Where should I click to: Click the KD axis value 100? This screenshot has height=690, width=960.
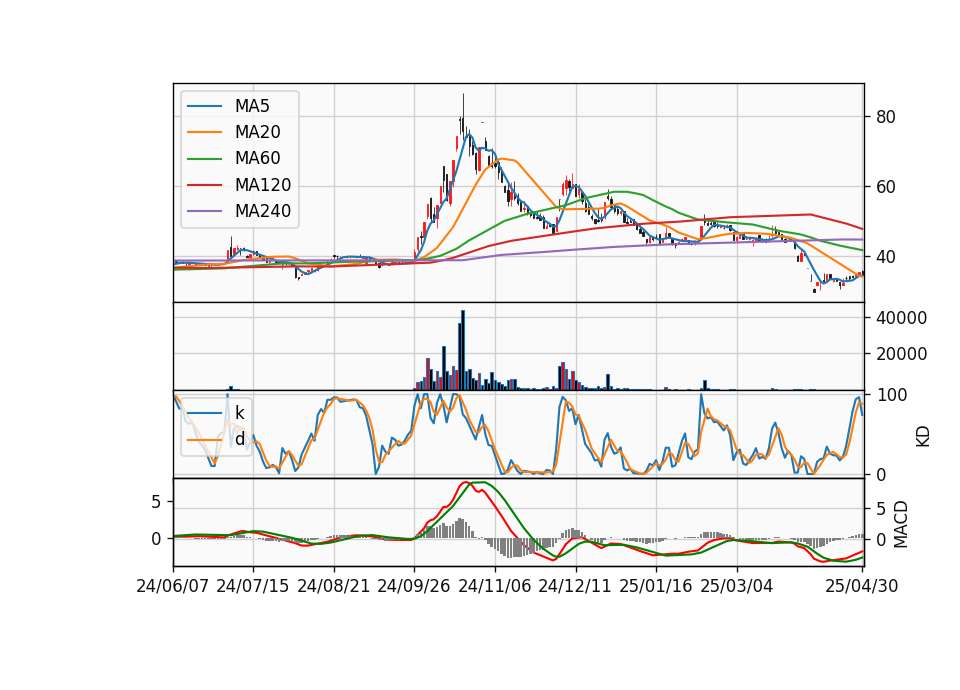coord(892,395)
